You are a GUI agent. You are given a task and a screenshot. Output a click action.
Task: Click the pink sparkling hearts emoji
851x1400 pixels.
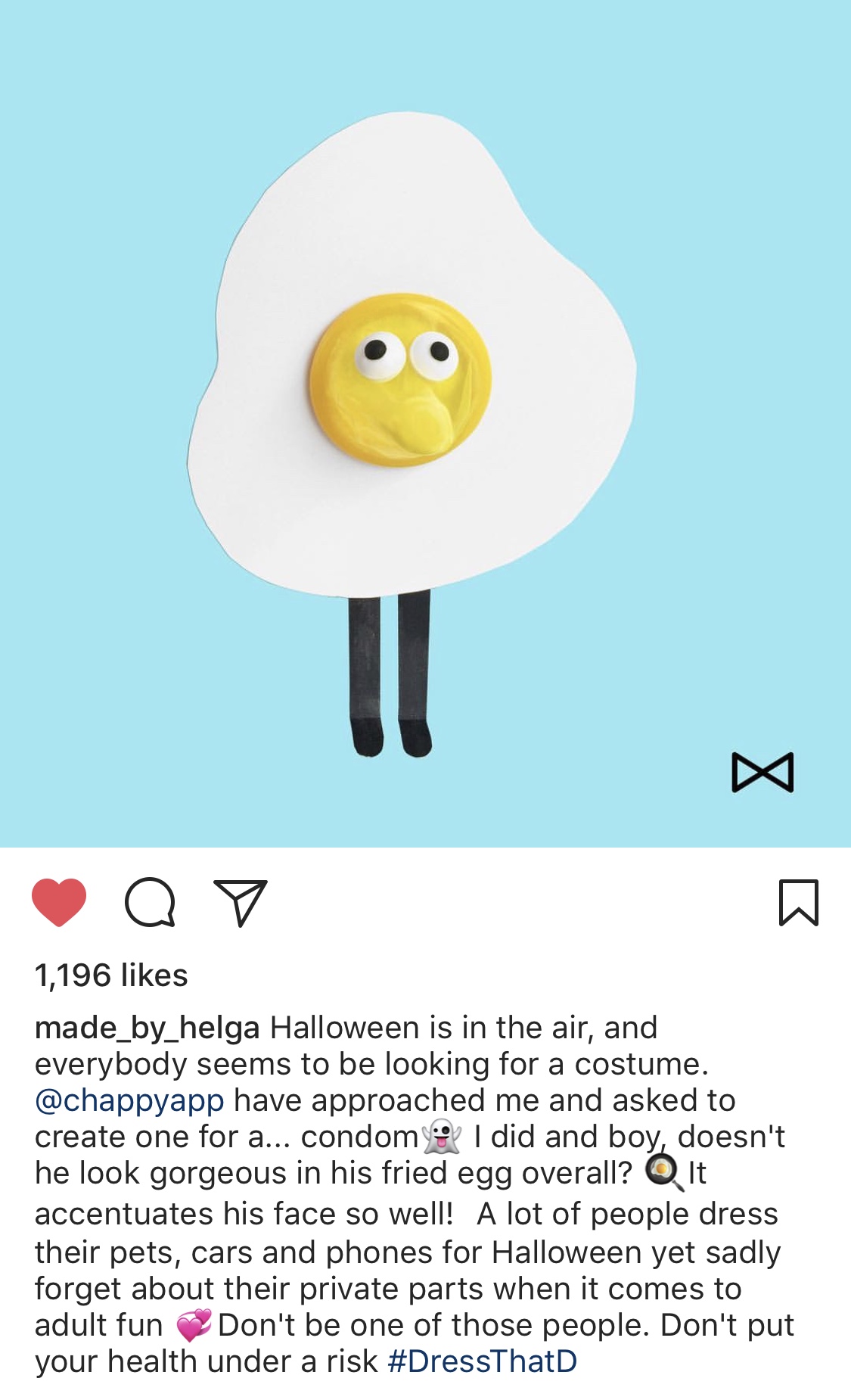click(194, 1325)
